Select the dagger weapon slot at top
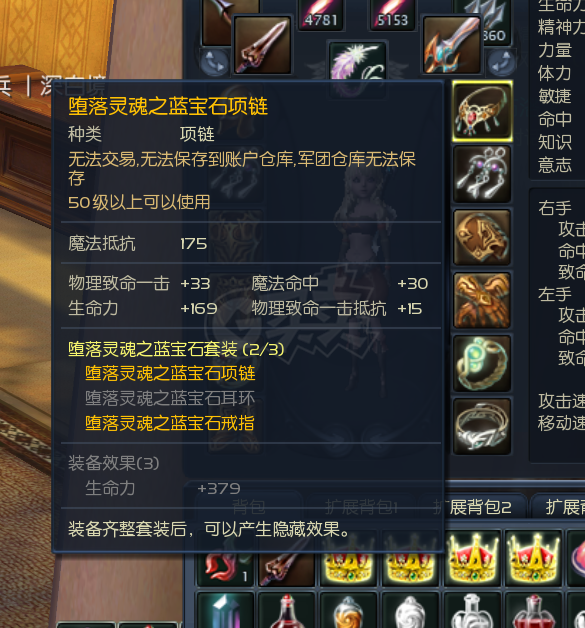The image size is (585, 628). pyautogui.click(x=262, y=45)
